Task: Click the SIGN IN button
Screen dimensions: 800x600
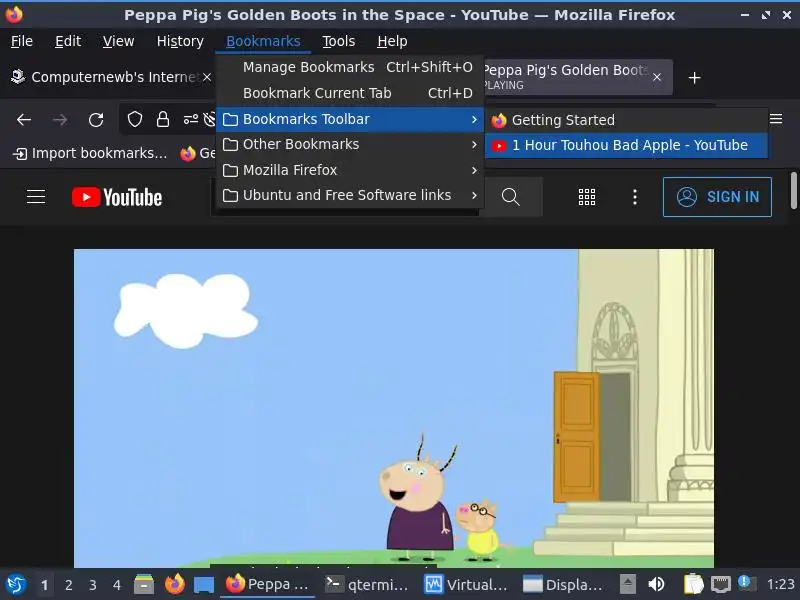Action: tap(717, 197)
